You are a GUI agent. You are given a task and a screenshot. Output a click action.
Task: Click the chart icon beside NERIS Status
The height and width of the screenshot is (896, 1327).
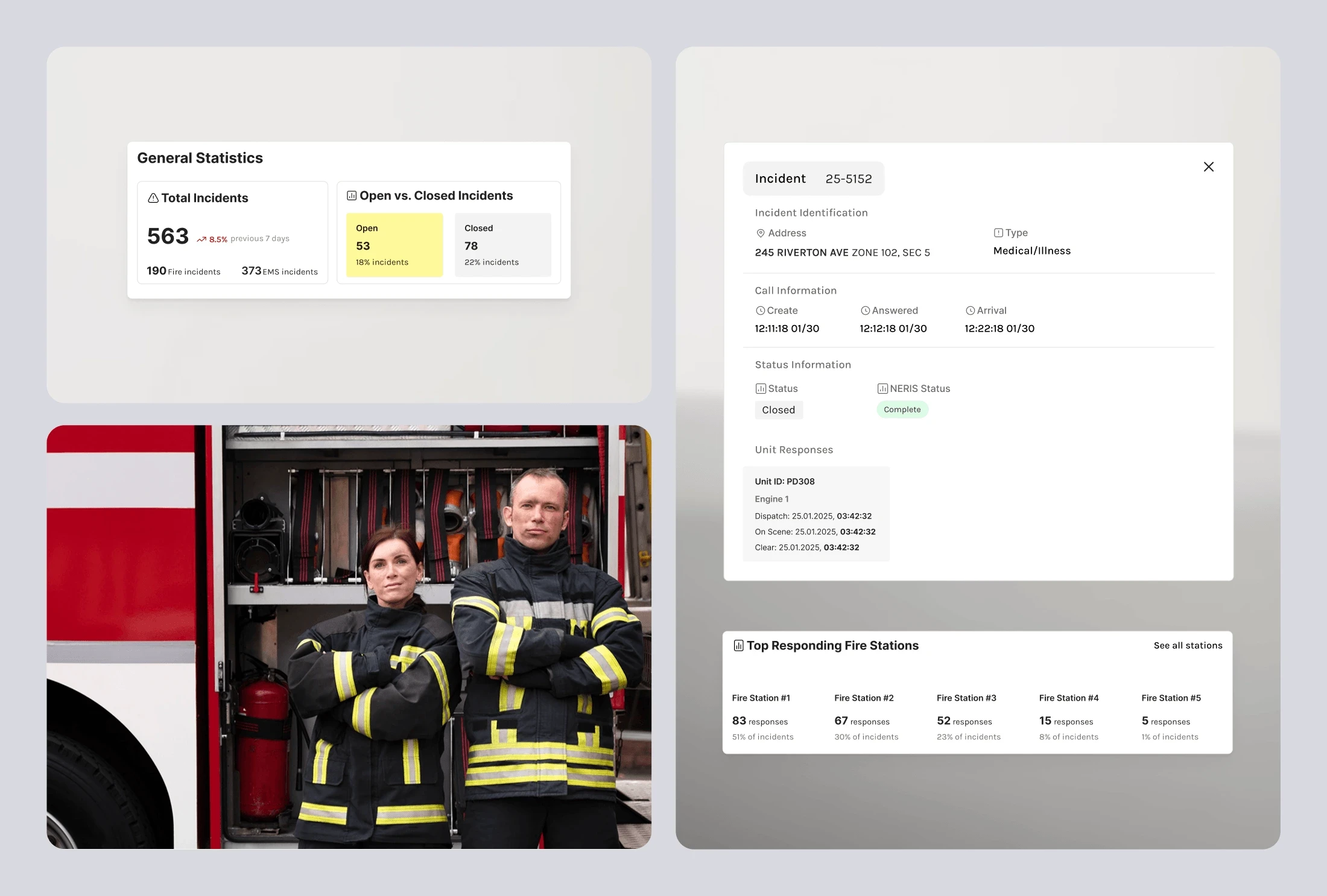pyautogui.click(x=882, y=389)
